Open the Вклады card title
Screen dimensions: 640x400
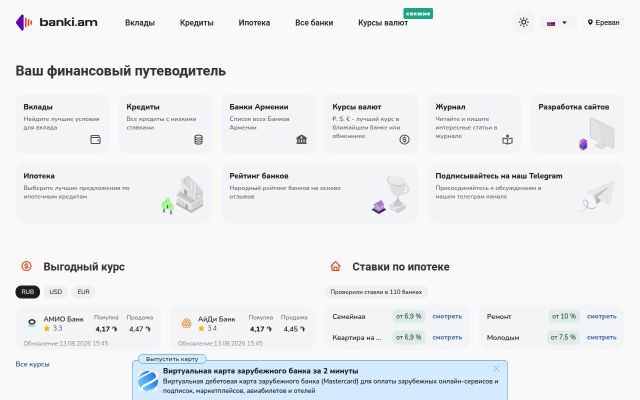pyautogui.click(x=38, y=107)
